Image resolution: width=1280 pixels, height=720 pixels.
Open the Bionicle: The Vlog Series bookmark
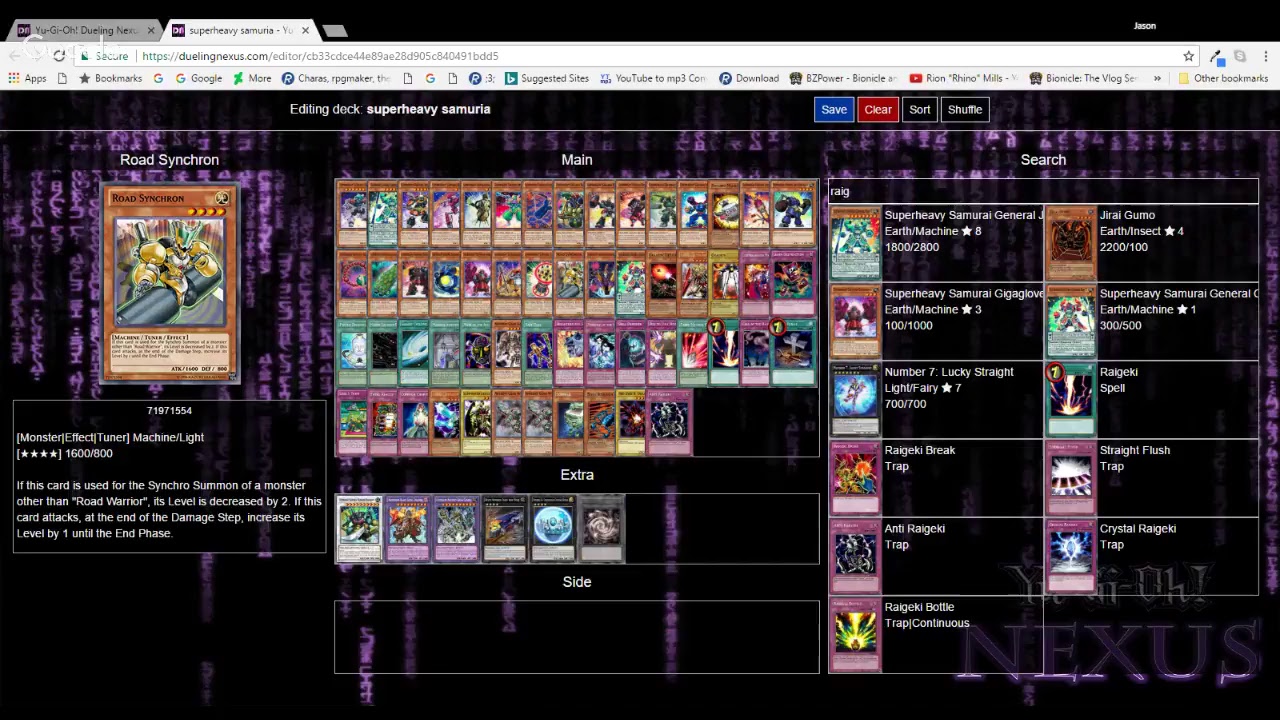tap(1083, 78)
